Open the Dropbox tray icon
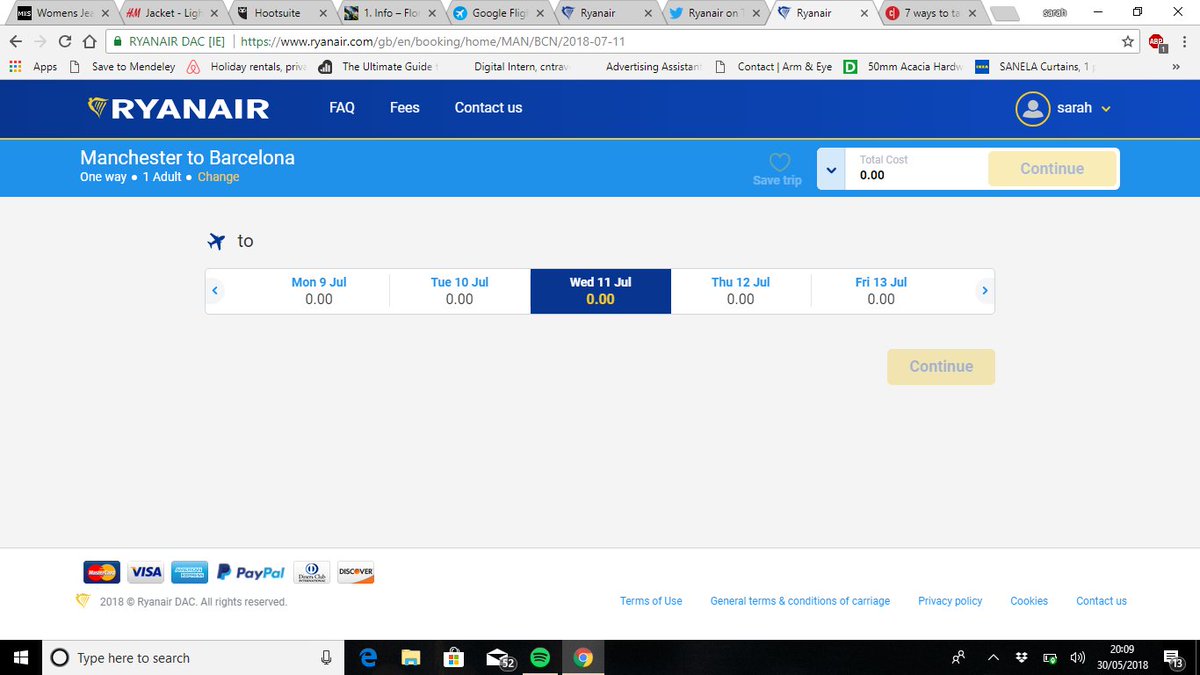1200x675 pixels. click(1022, 657)
